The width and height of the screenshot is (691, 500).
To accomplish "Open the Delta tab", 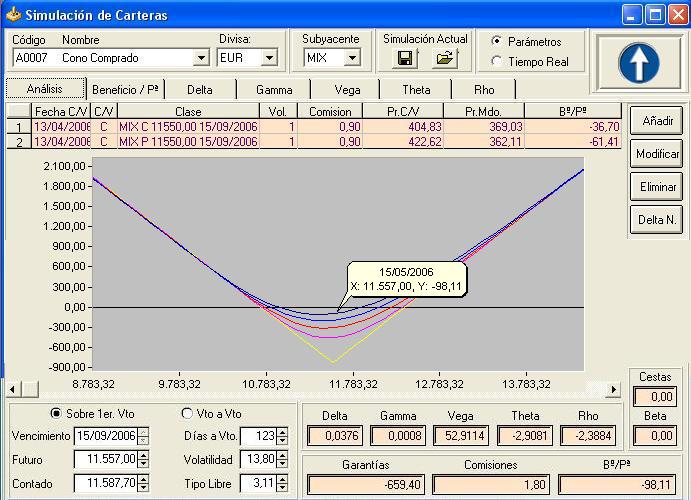I will click(x=200, y=89).
